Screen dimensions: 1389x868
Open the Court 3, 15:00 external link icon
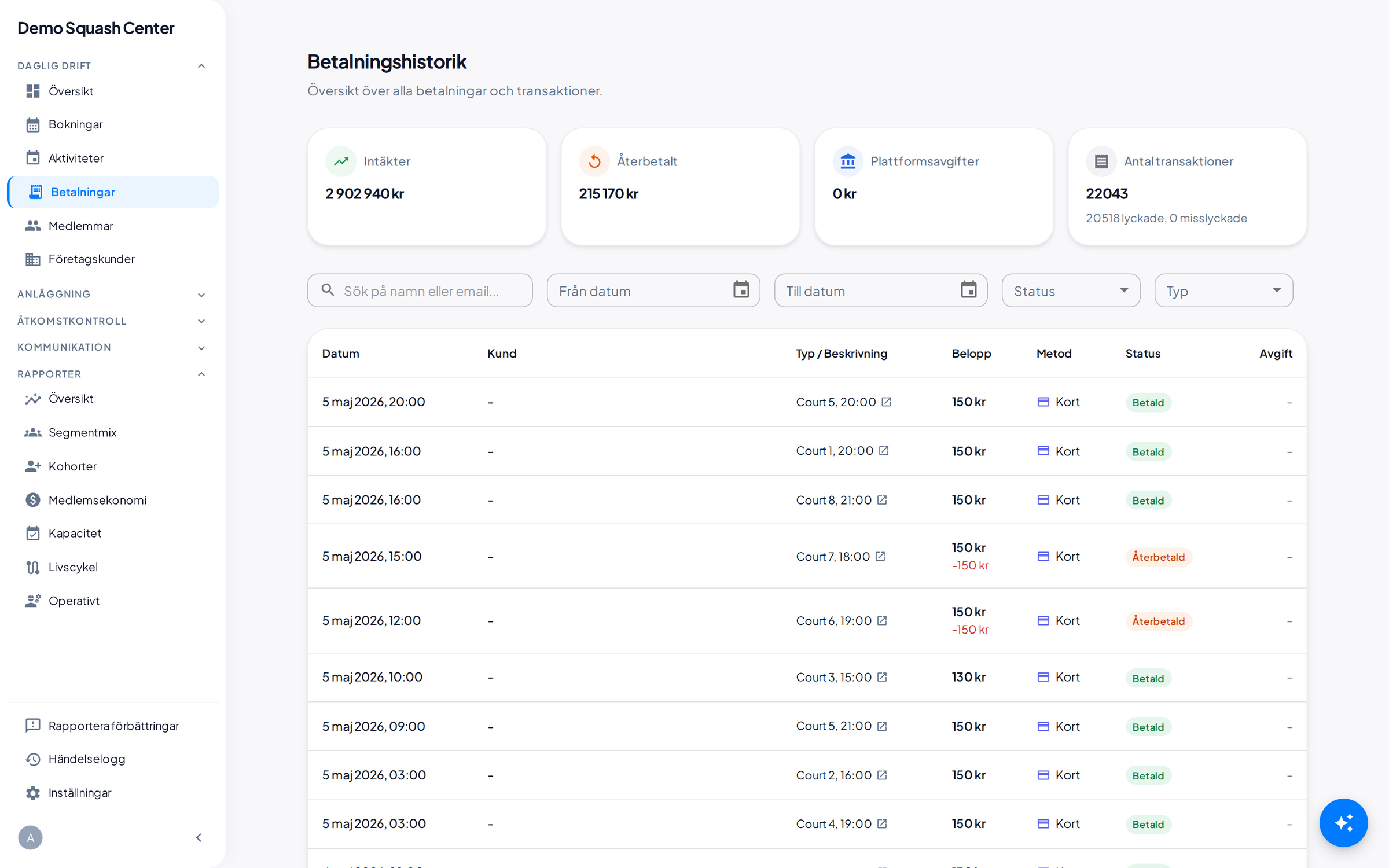coord(882,676)
